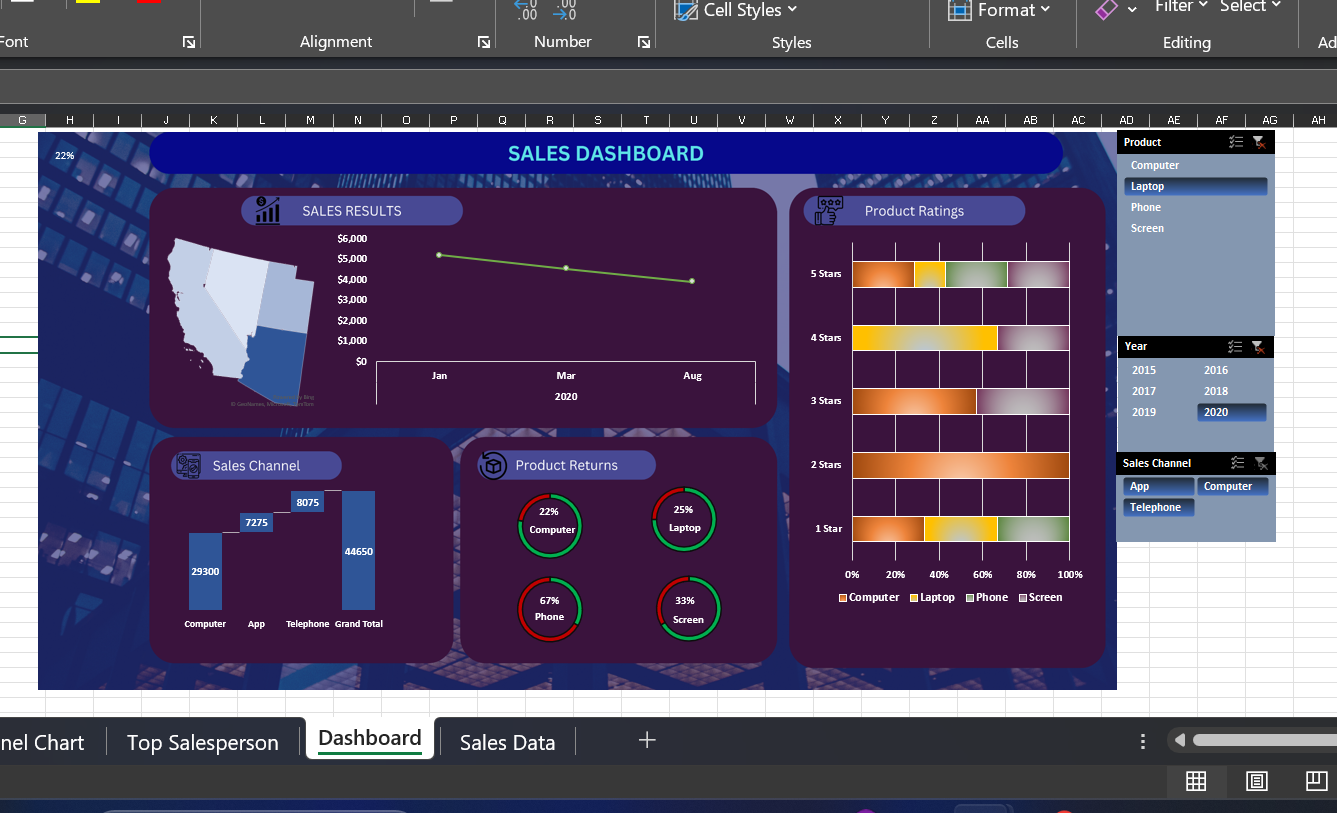Select column header AA
The image size is (1337, 813).
tap(982, 121)
